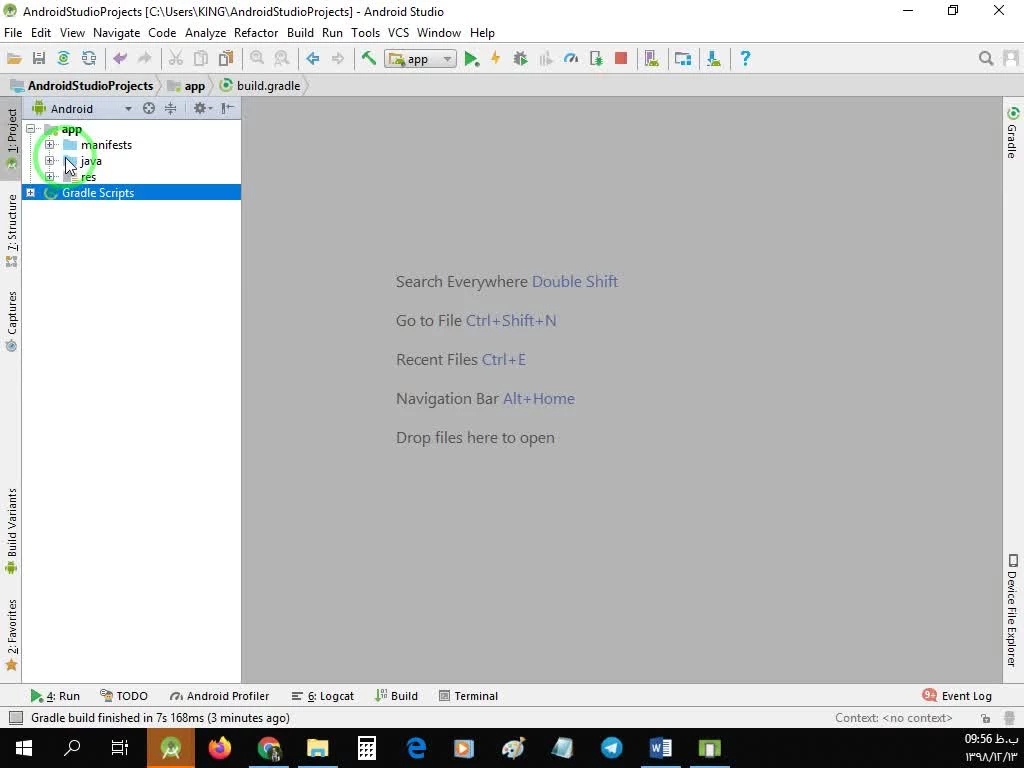Hide the Project panel with the pin icon

click(x=227, y=108)
